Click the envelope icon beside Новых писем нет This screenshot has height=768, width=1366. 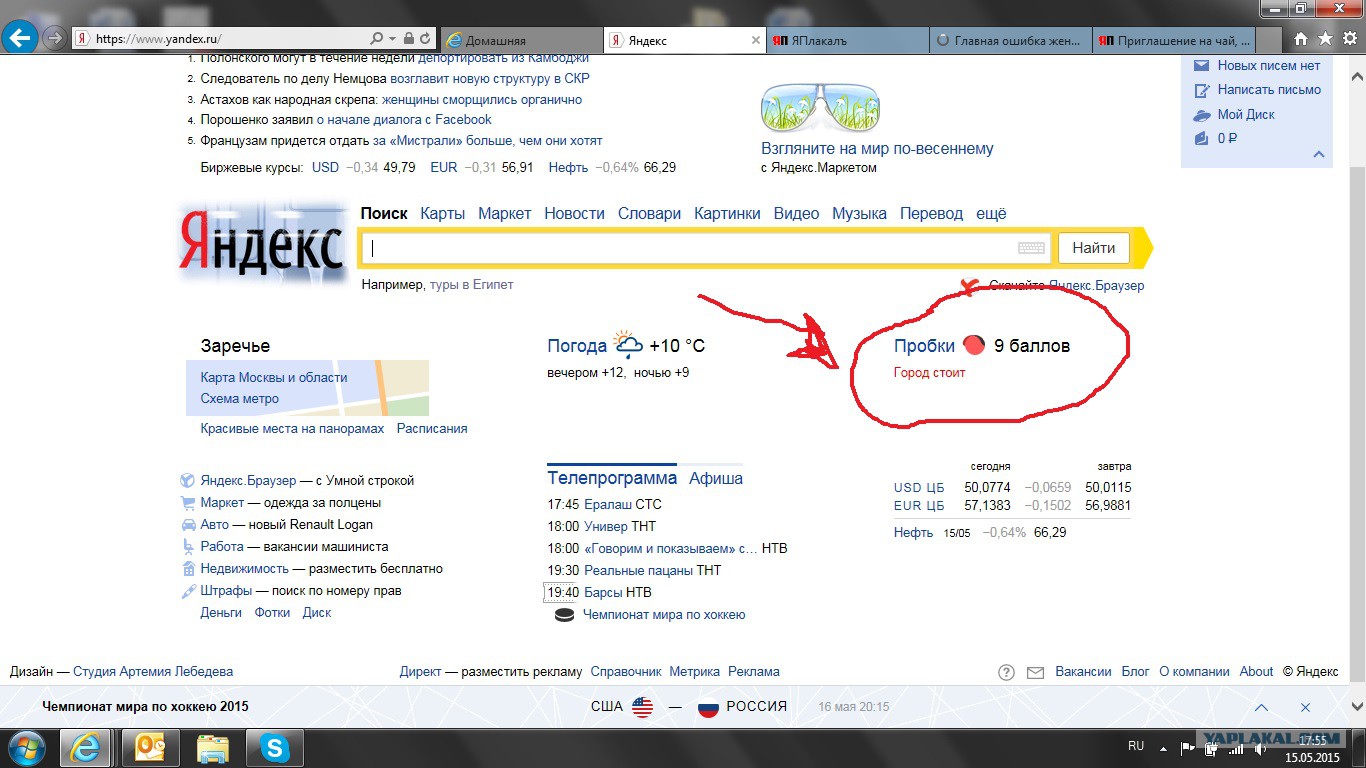click(x=1202, y=66)
